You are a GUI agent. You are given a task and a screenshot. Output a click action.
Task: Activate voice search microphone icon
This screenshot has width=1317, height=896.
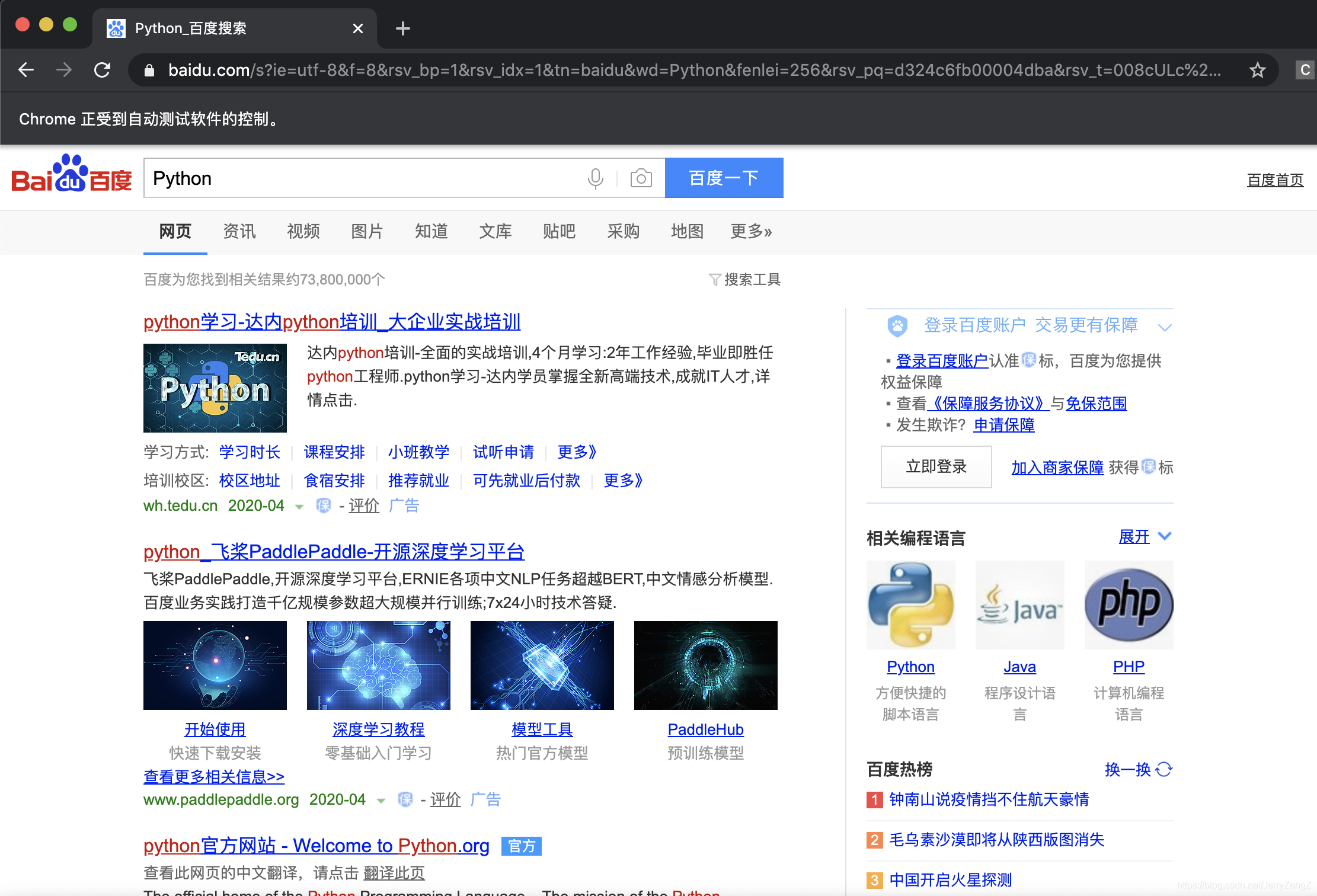595,178
